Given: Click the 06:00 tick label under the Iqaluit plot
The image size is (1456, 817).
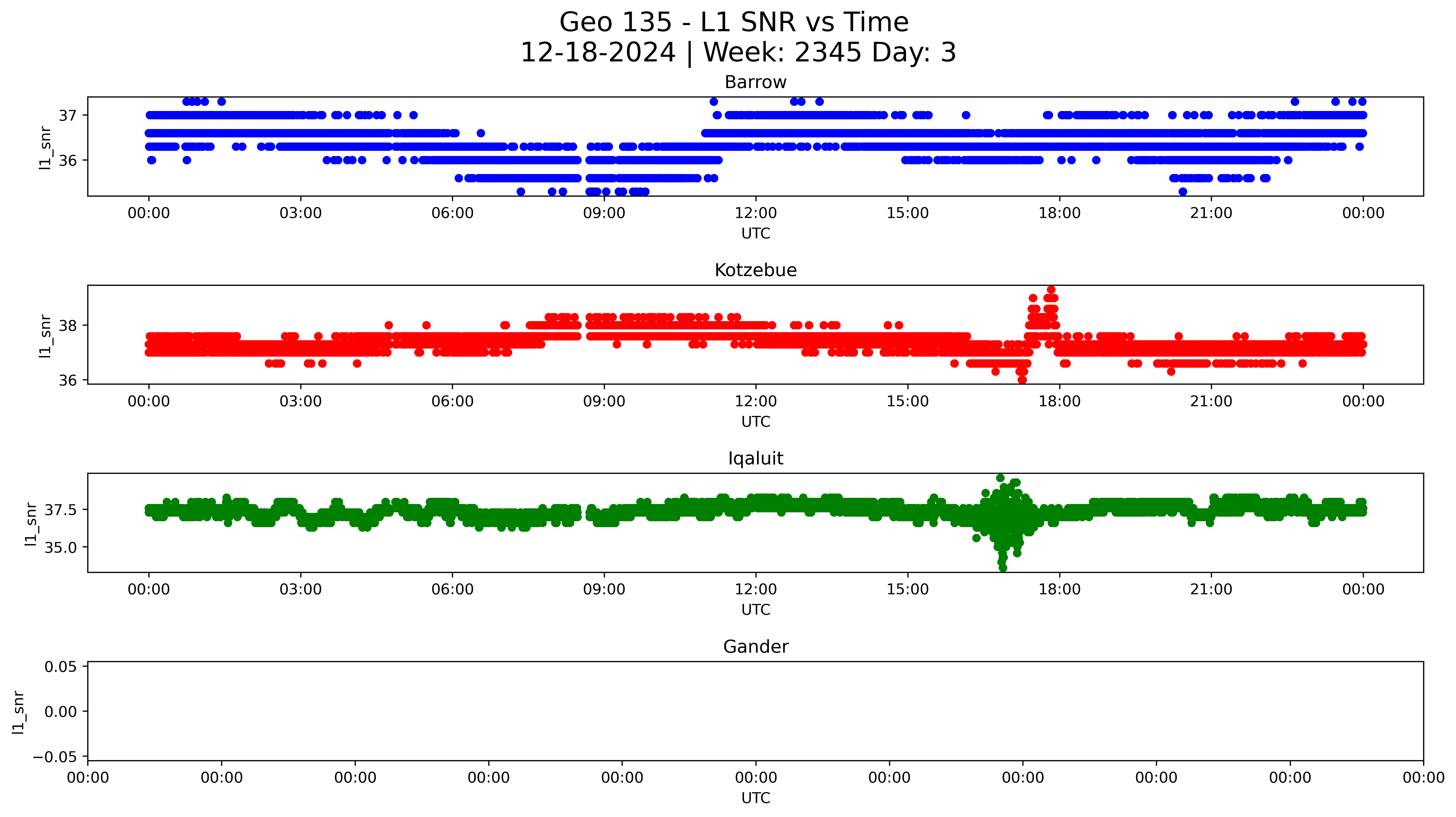Looking at the screenshot, I should [452, 590].
